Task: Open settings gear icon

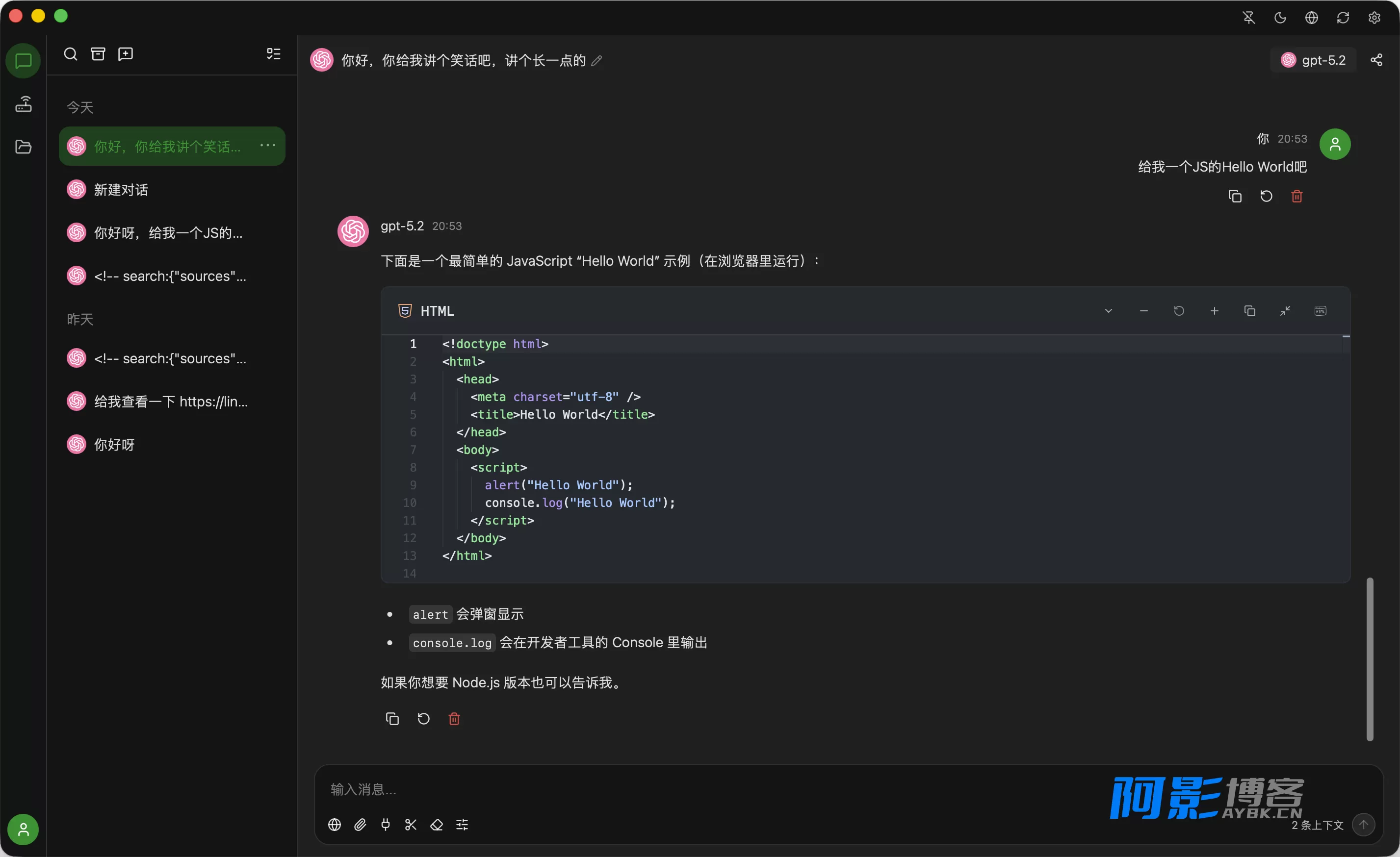Action: coord(1374,18)
